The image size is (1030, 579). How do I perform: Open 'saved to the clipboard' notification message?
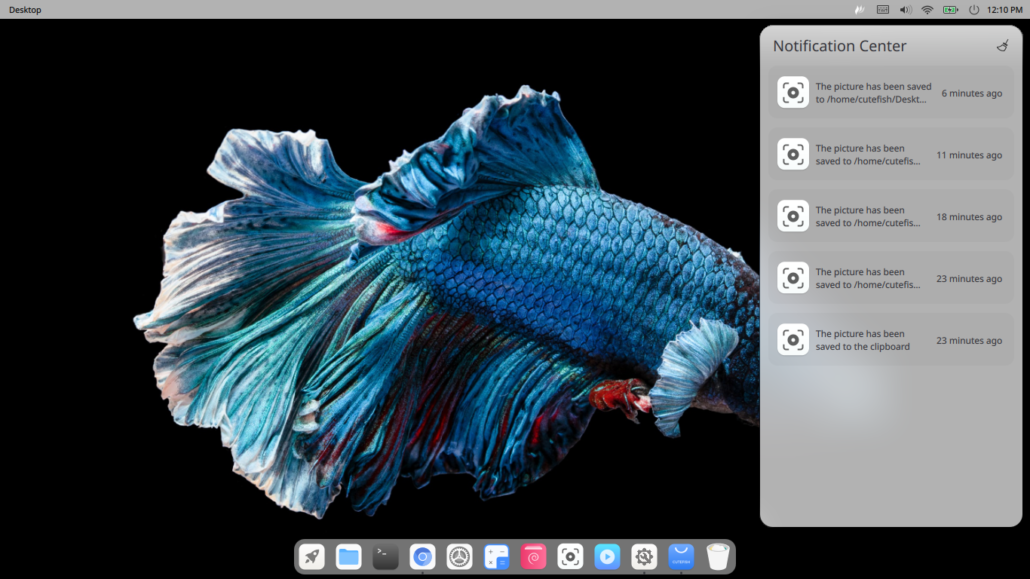(x=862, y=340)
